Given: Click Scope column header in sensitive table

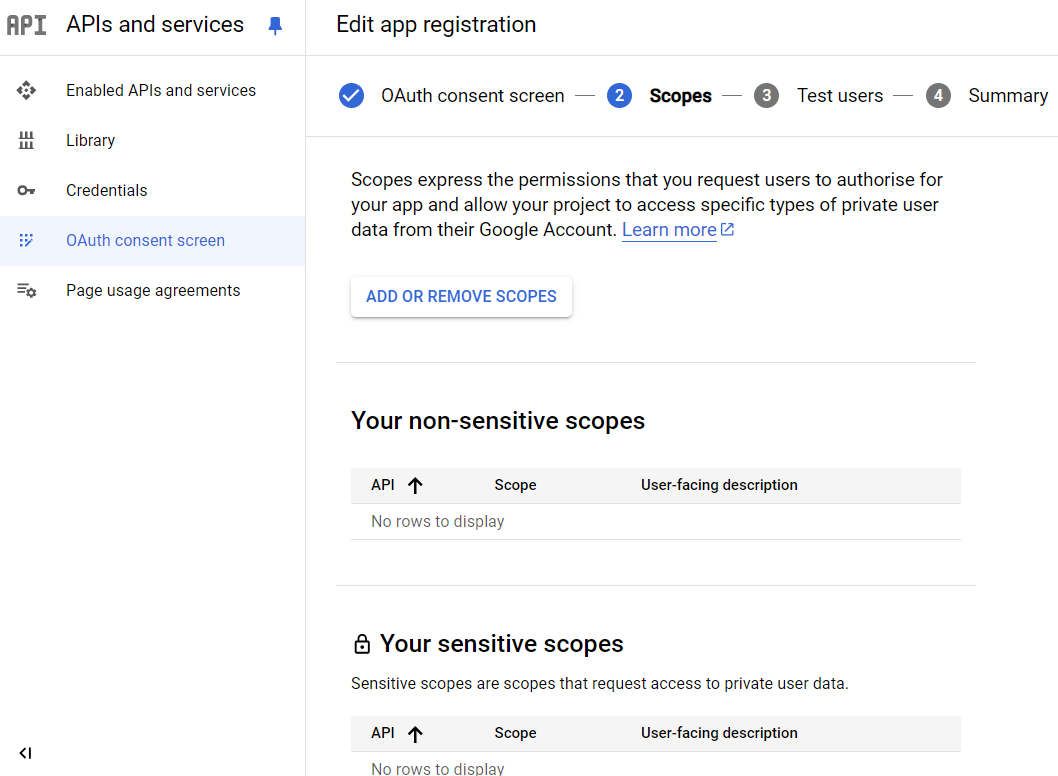Looking at the screenshot, I should point(516,733).
